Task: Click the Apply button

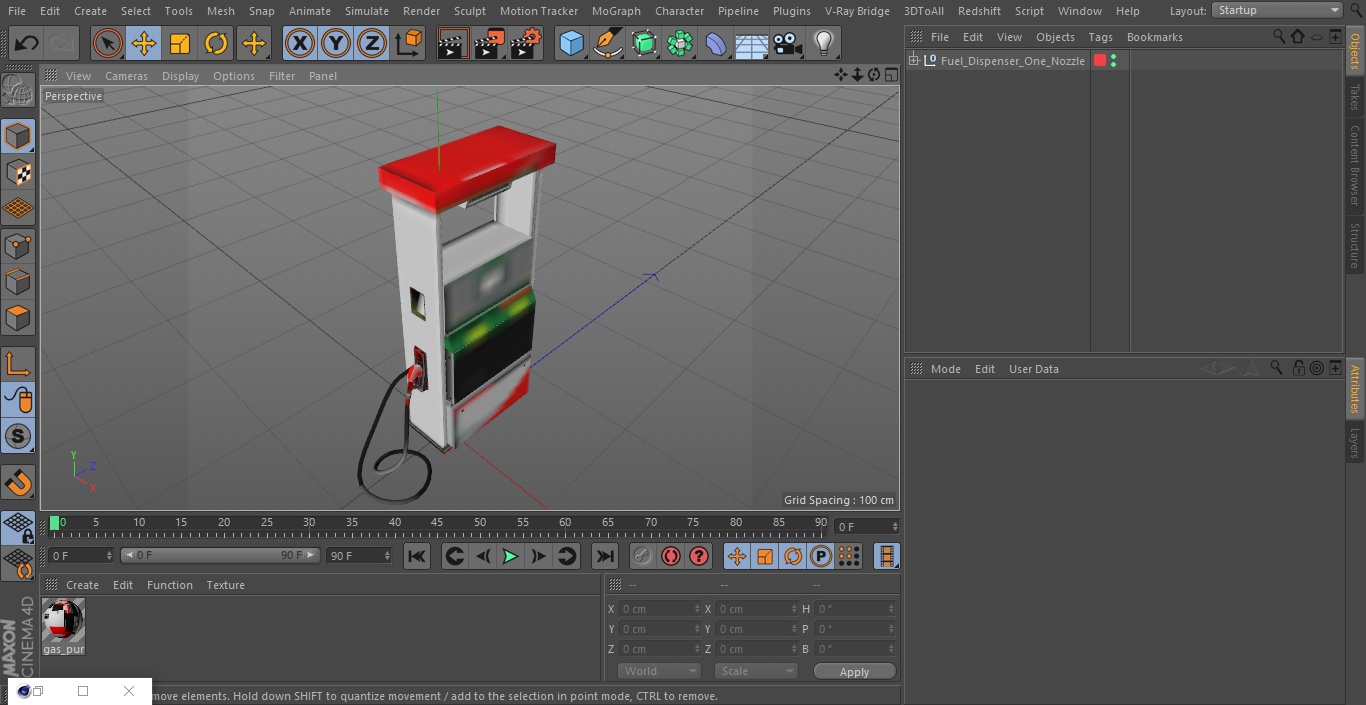Action: coord(854,672)
